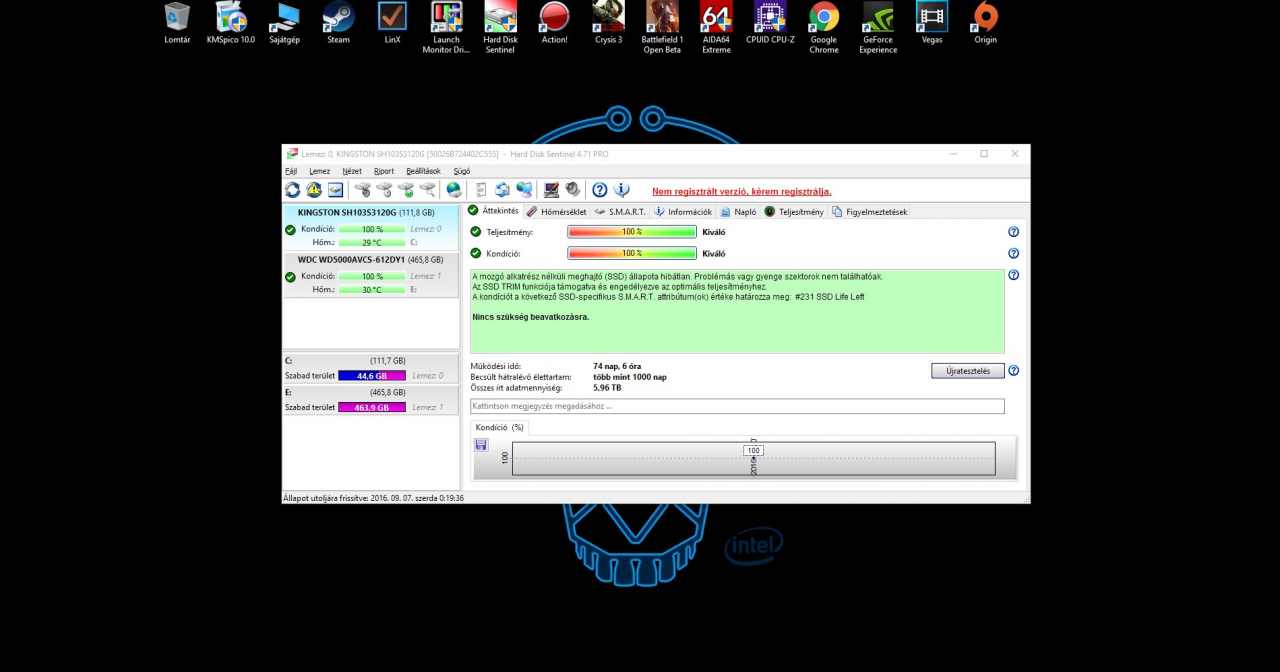
Task: Click the networked computers toolbar icon
Action: tap(524, 190)
